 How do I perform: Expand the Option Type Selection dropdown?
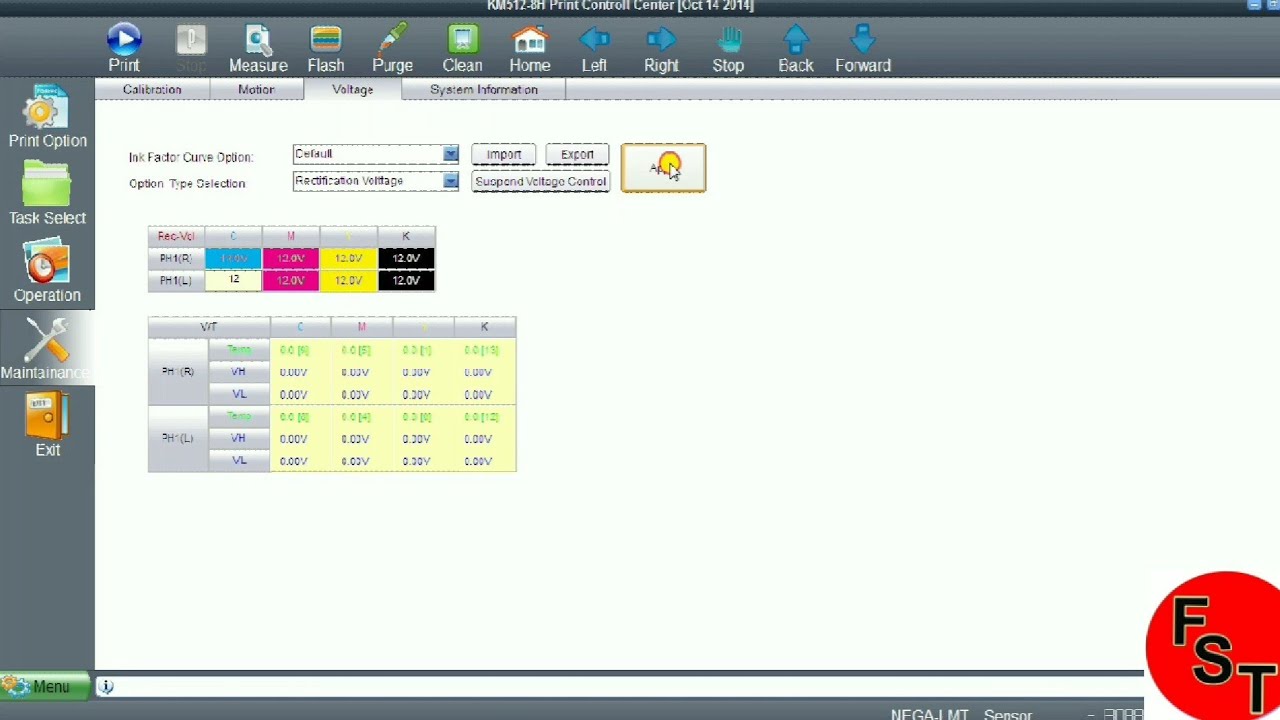pyautogui.click(x=450, y=181)
